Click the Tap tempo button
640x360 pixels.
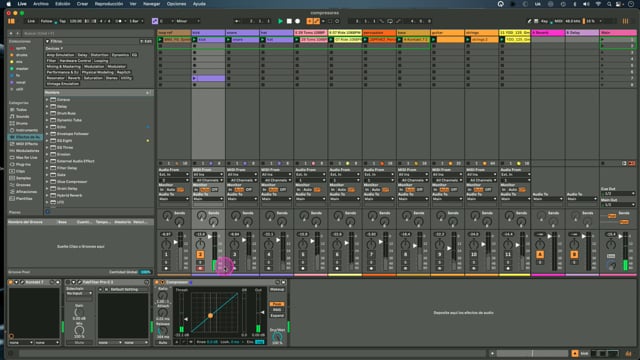click(62, 21)
